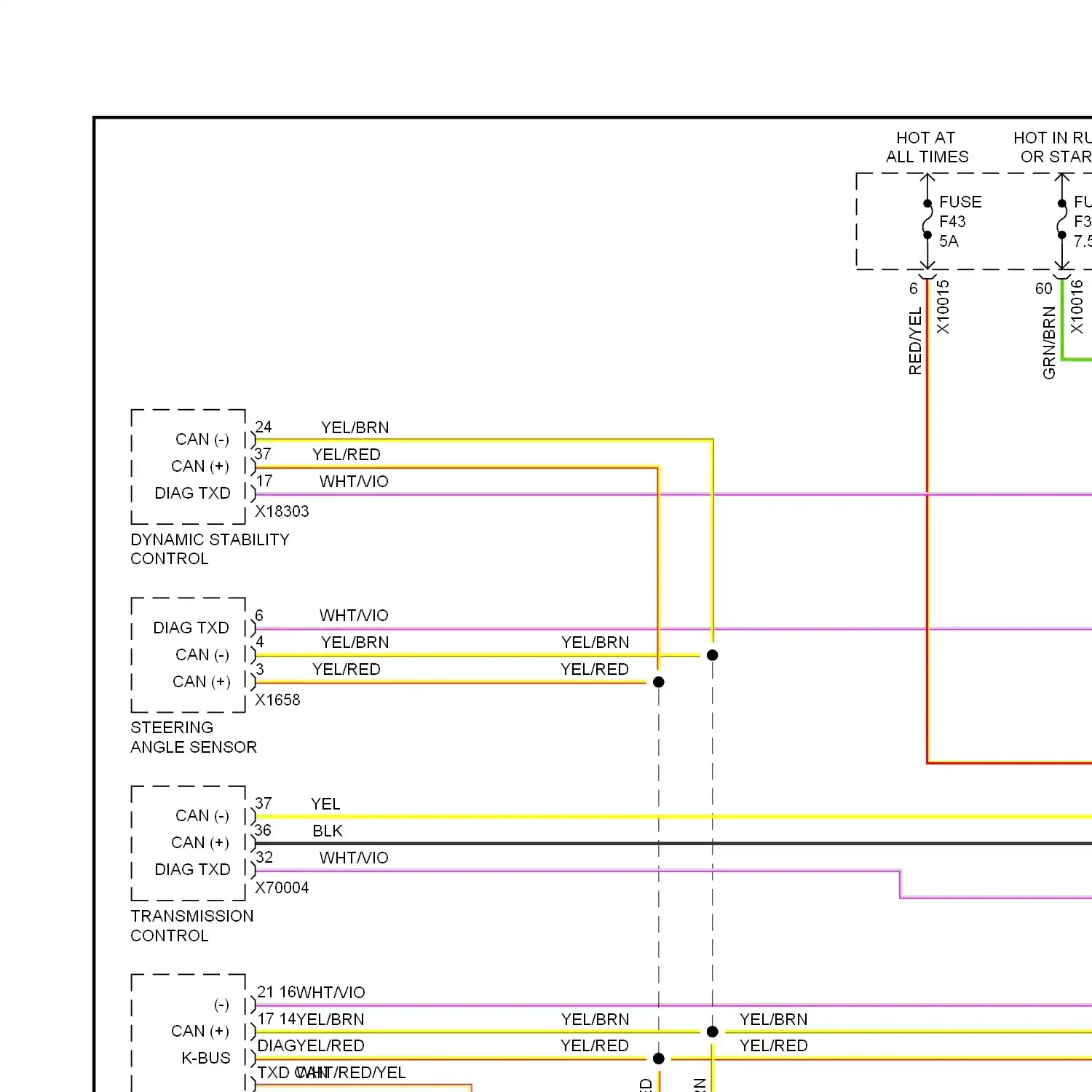The height and width of the screenshot is (1092, 1092).
Task: Select CAN (+) in Steering Angle Sensor block
Action: coord(202,681)
